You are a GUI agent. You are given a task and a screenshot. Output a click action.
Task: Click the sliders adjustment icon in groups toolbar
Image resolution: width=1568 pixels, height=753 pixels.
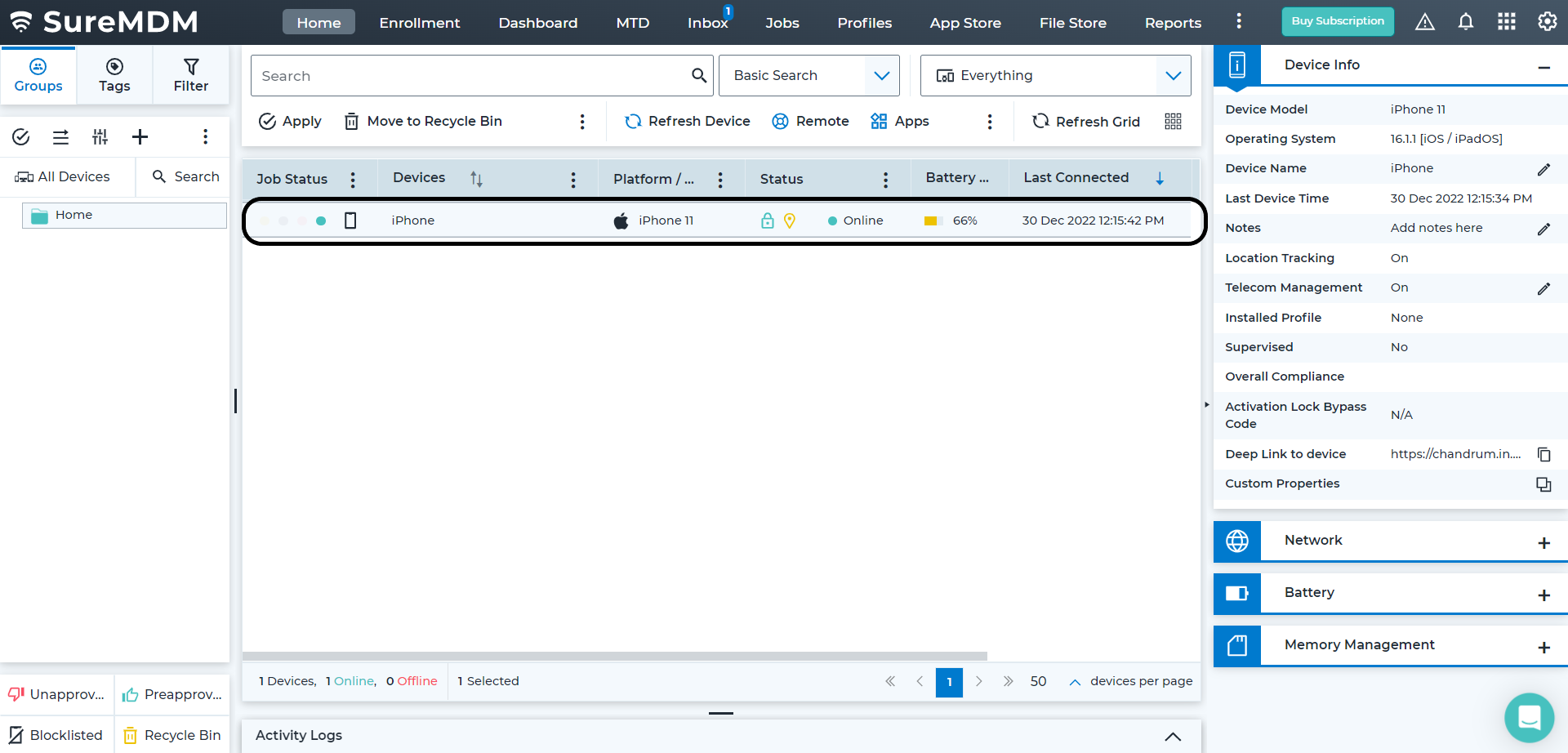coord(100,136)
